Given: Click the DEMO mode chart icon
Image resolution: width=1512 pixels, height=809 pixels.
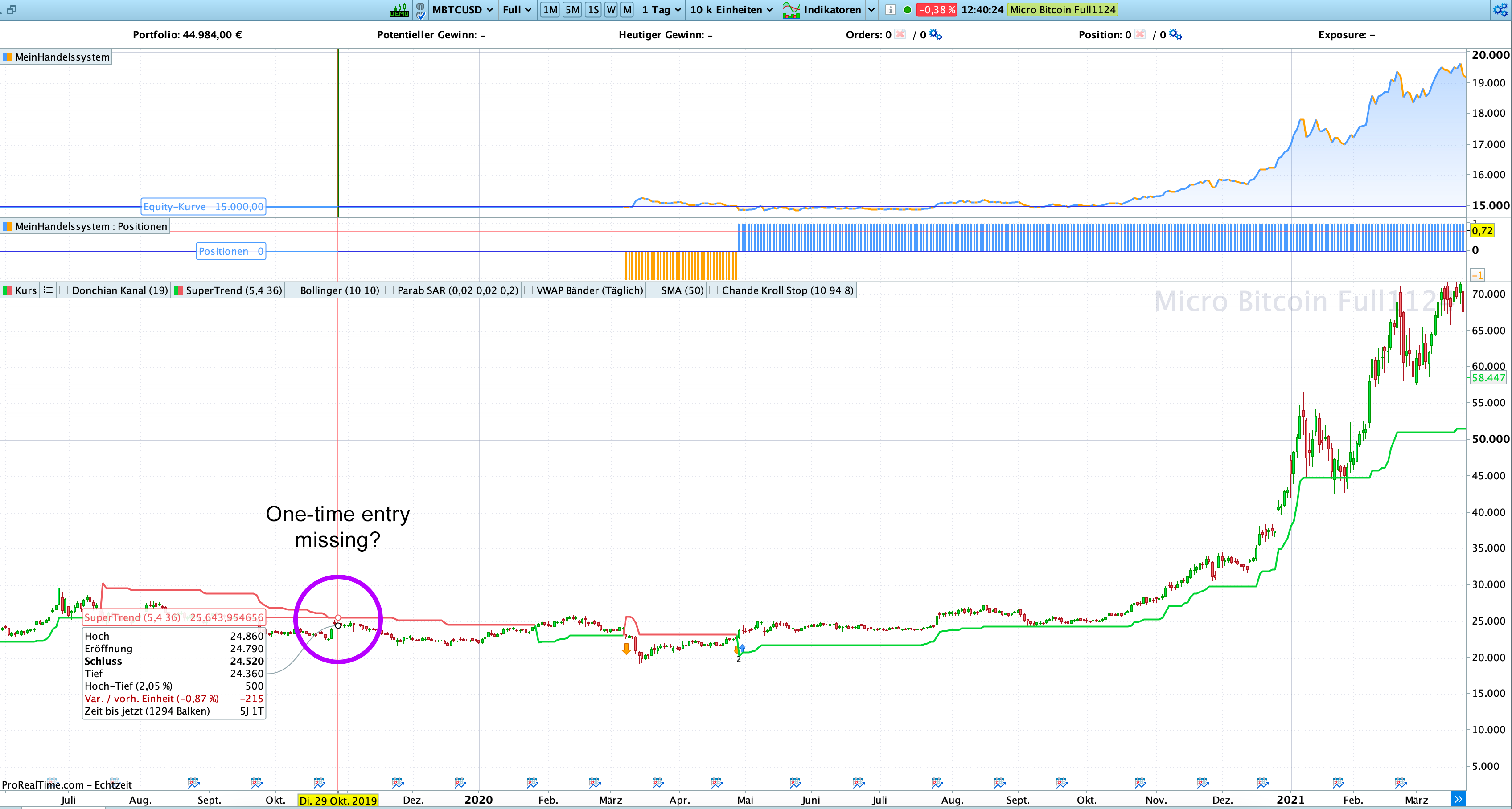Looking at the screenshot, I should click(399, 10).
